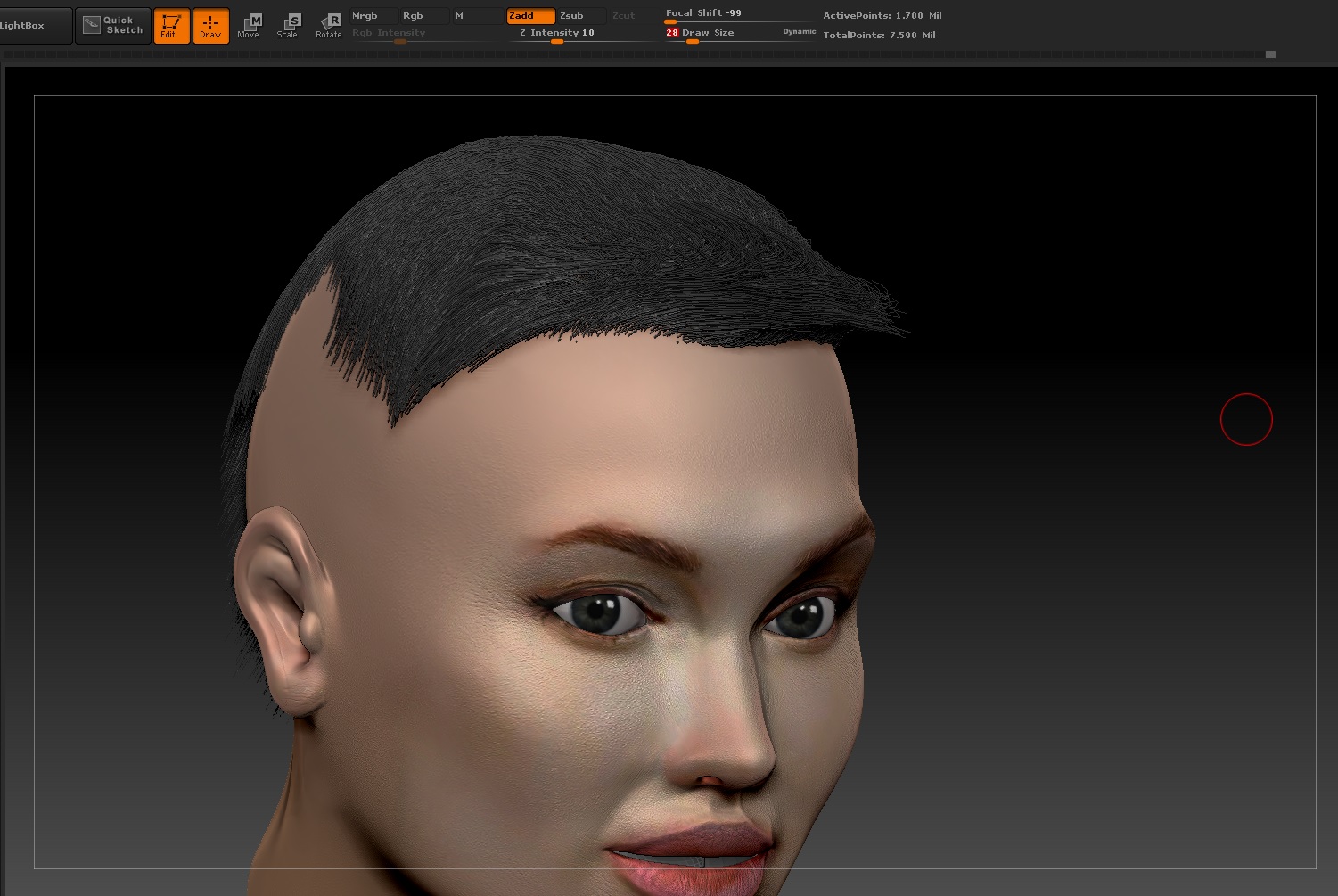This screenshot has width=1338, height=896.
Task: Select the Draw mode icon
Action: click(210, 26)
